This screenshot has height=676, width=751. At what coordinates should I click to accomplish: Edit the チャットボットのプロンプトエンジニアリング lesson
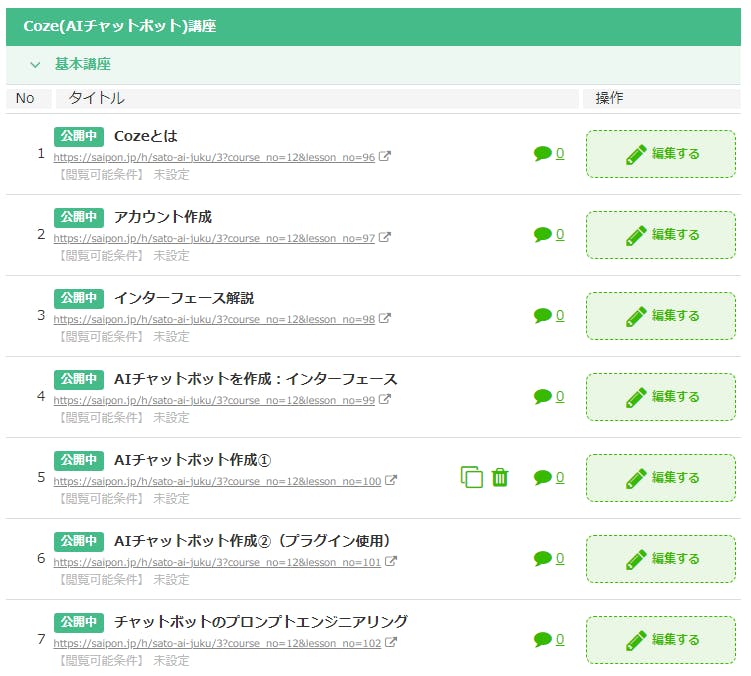[661, 640]
